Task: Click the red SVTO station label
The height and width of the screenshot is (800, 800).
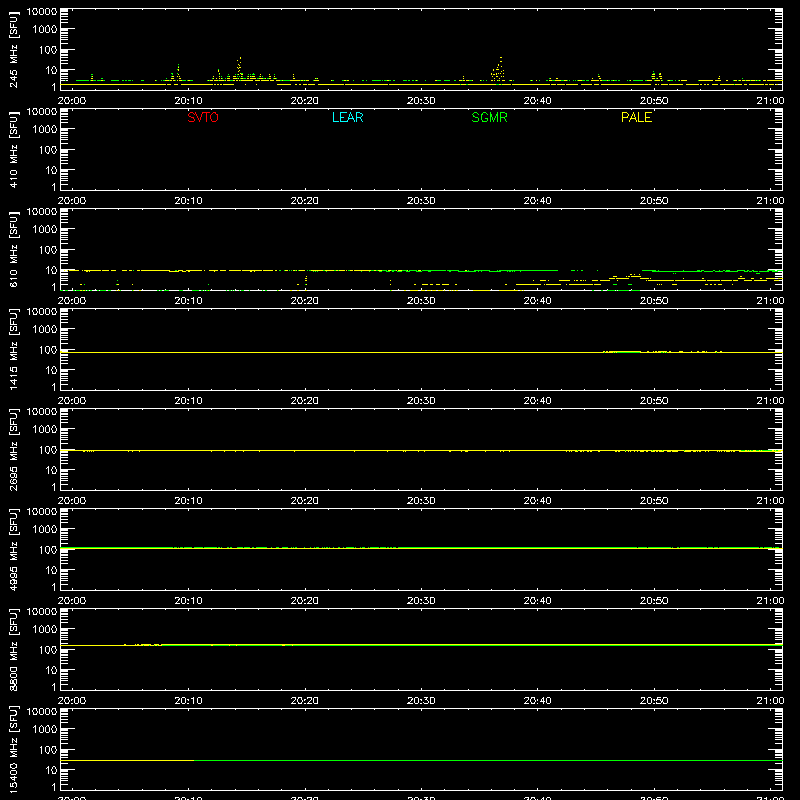Action: click(203, 117)
